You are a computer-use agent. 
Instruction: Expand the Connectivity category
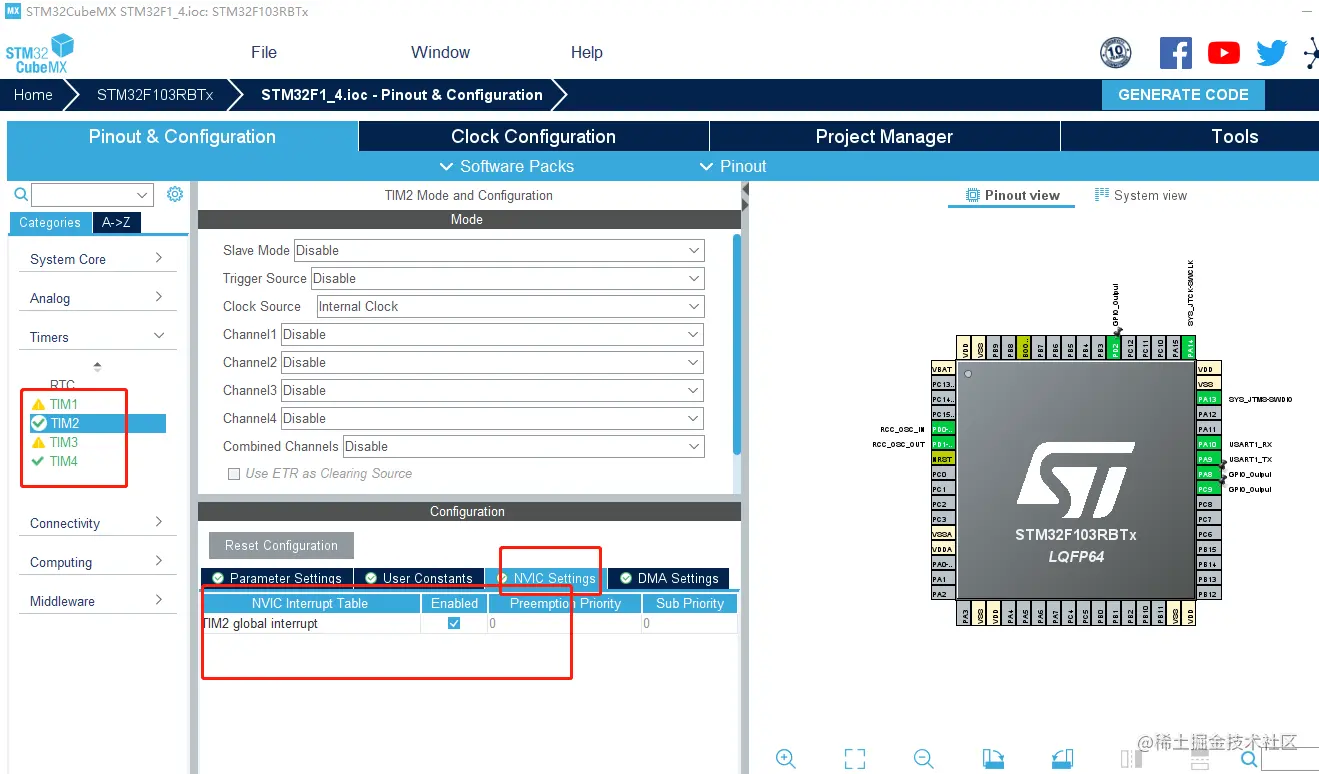[x=98, y=523]
